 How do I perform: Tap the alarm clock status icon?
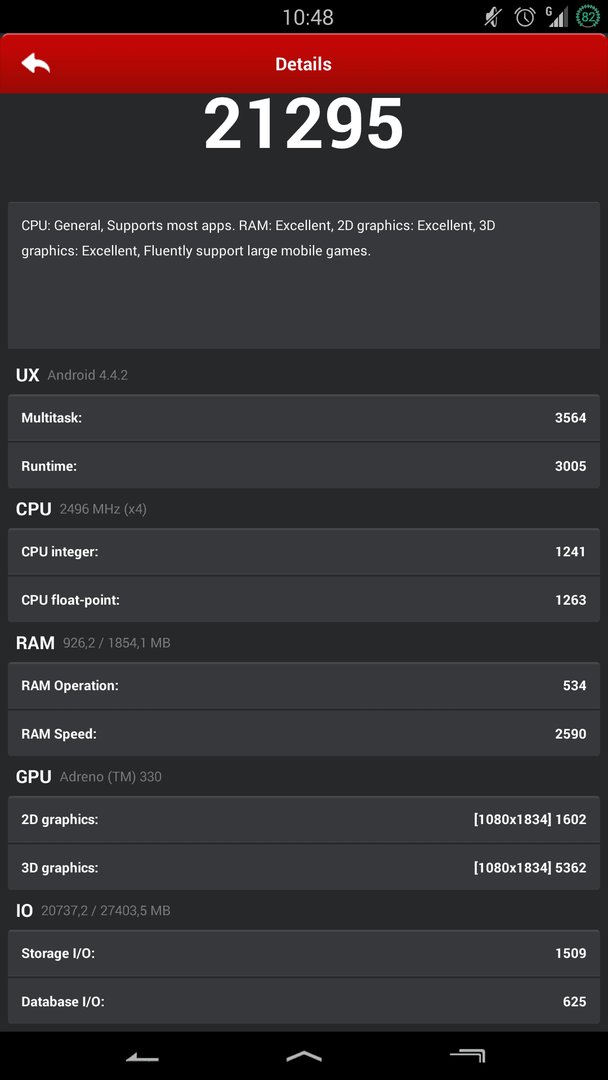525,17
